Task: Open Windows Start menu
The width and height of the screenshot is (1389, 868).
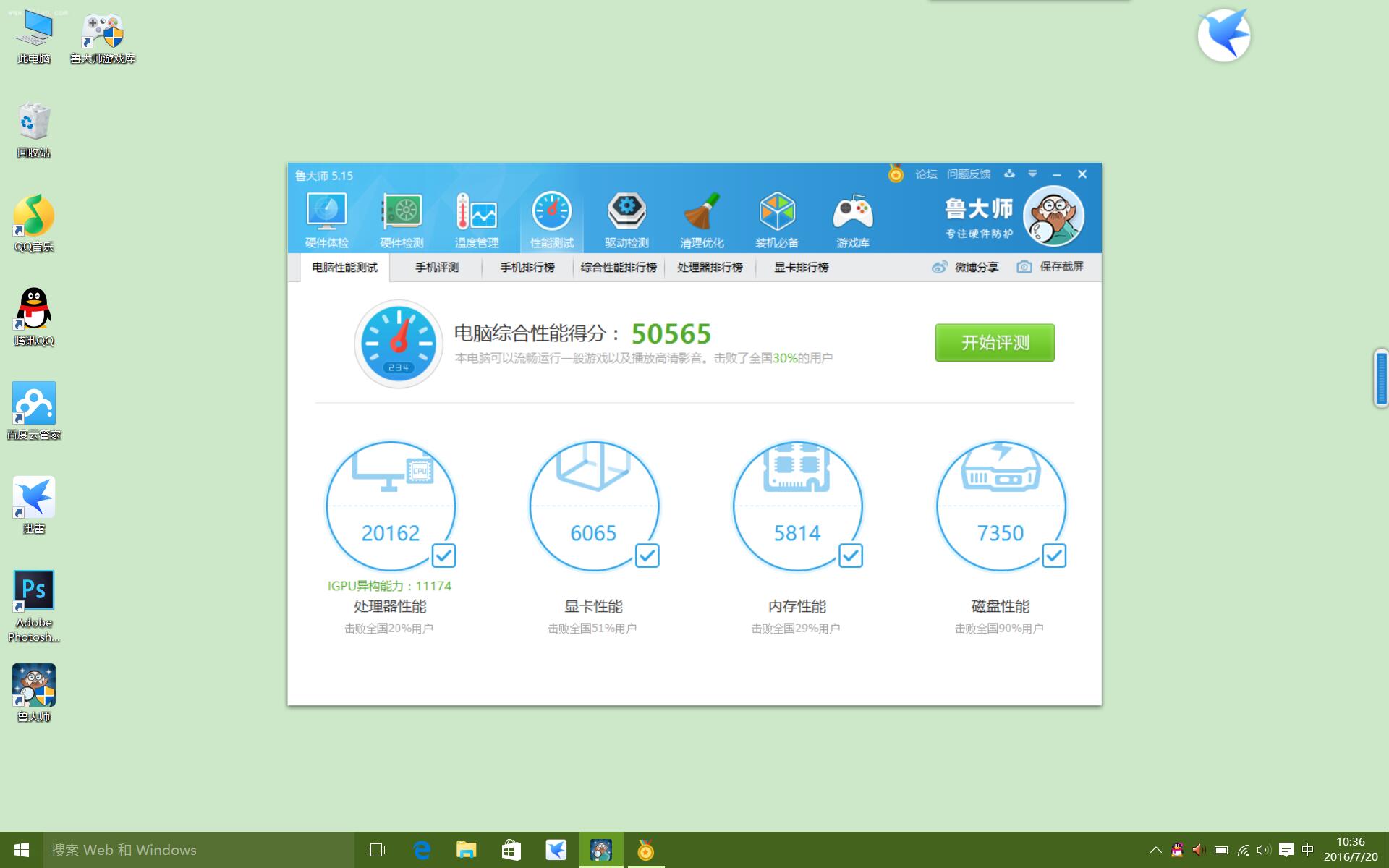Action: point(22,850)
